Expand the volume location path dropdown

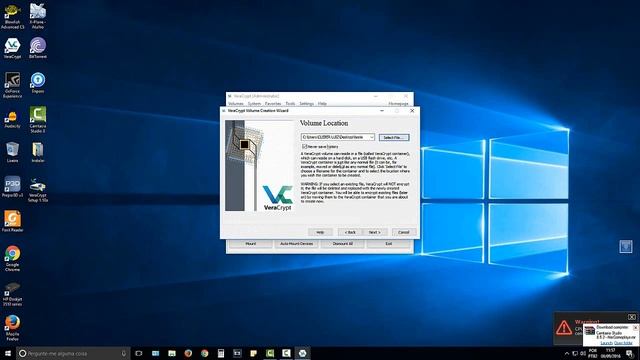coord(371,137)
